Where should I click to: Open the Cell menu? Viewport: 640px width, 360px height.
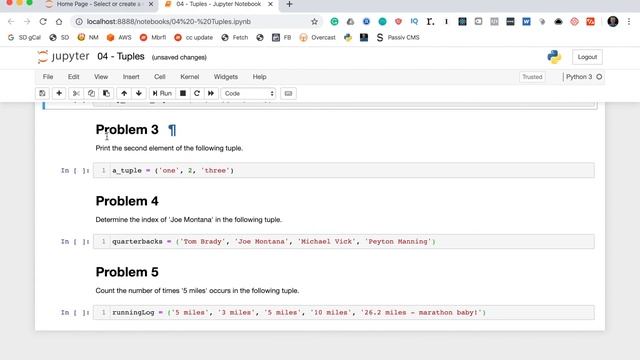pyautogui.click(x=160, y=77)
